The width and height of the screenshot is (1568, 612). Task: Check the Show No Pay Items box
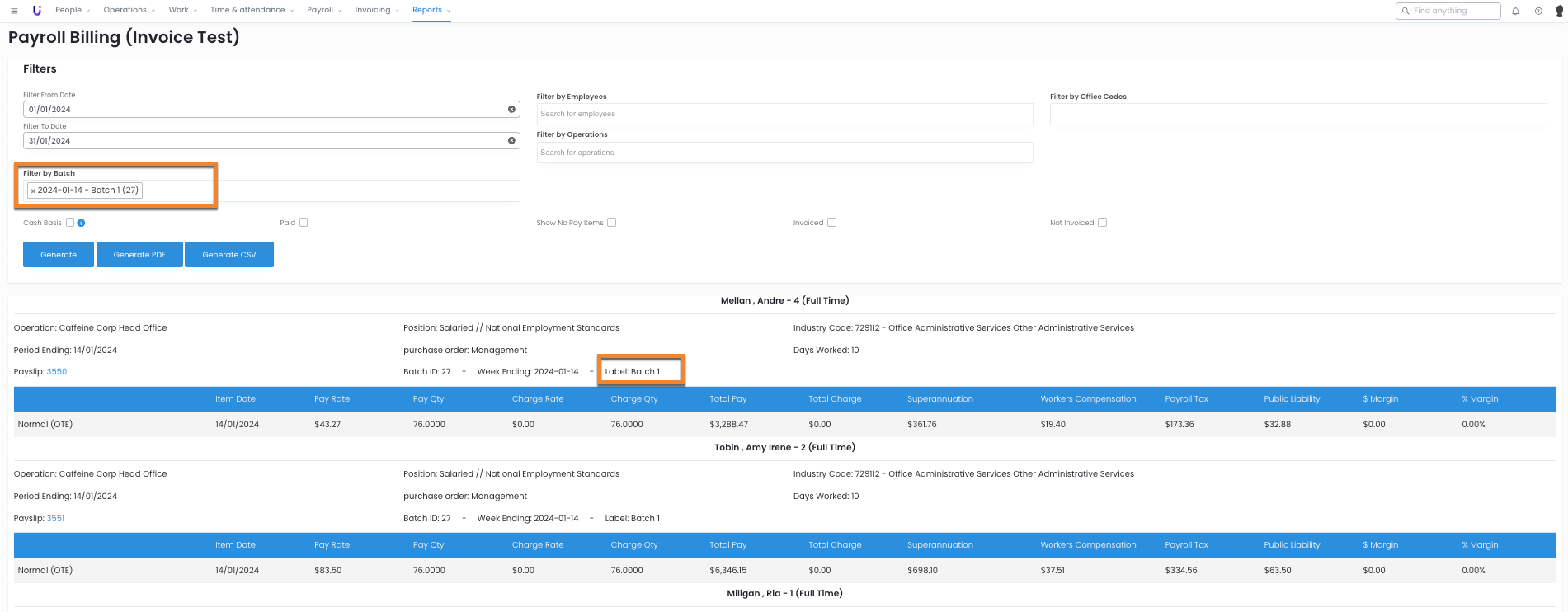pos(611,223)
